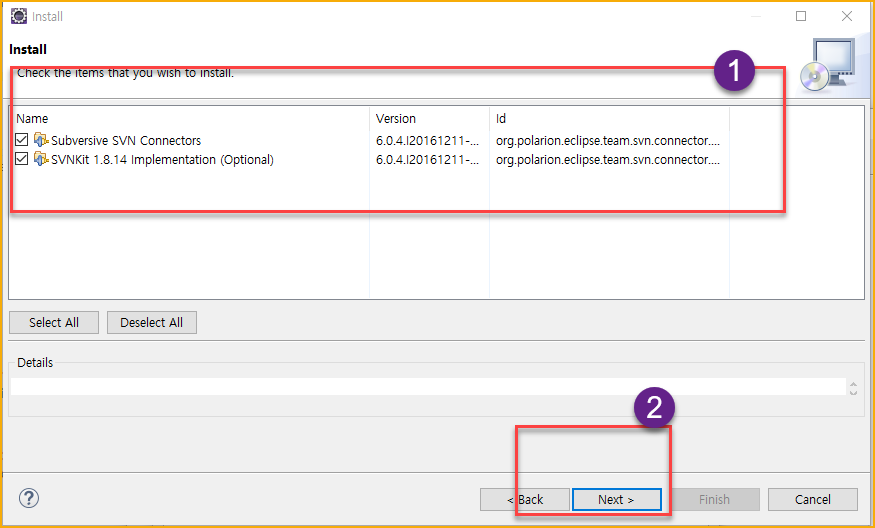
Task: Click the Eclipse icon in the title bar
Action: coord(18,16)
